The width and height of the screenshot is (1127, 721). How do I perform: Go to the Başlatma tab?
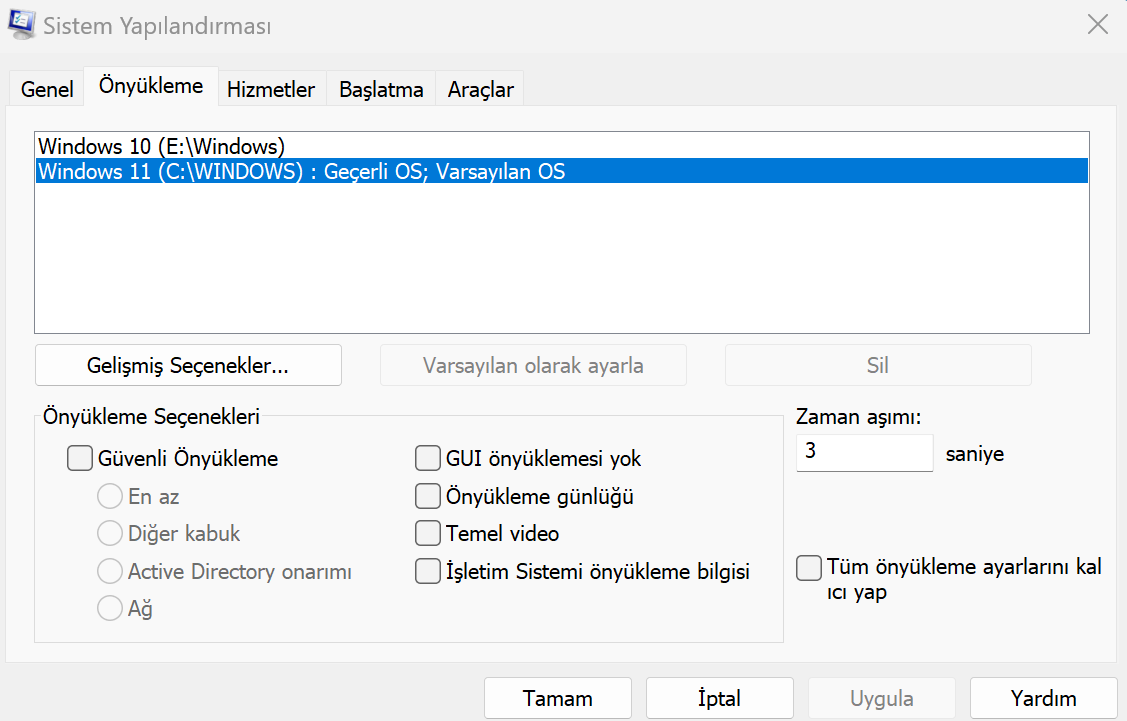381,89
